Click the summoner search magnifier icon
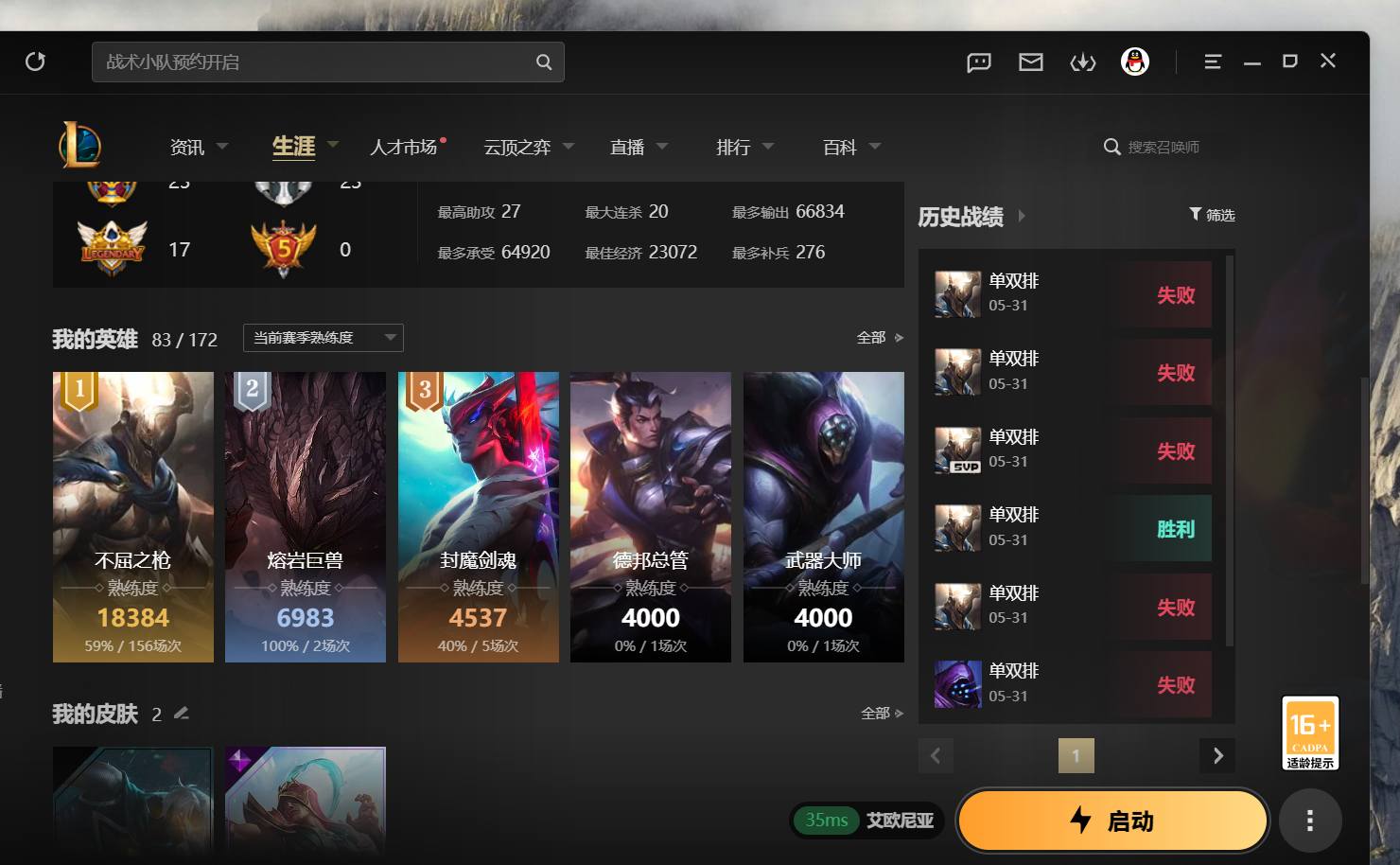The height and width of the screenshot is (865, 1400). 1112,147
